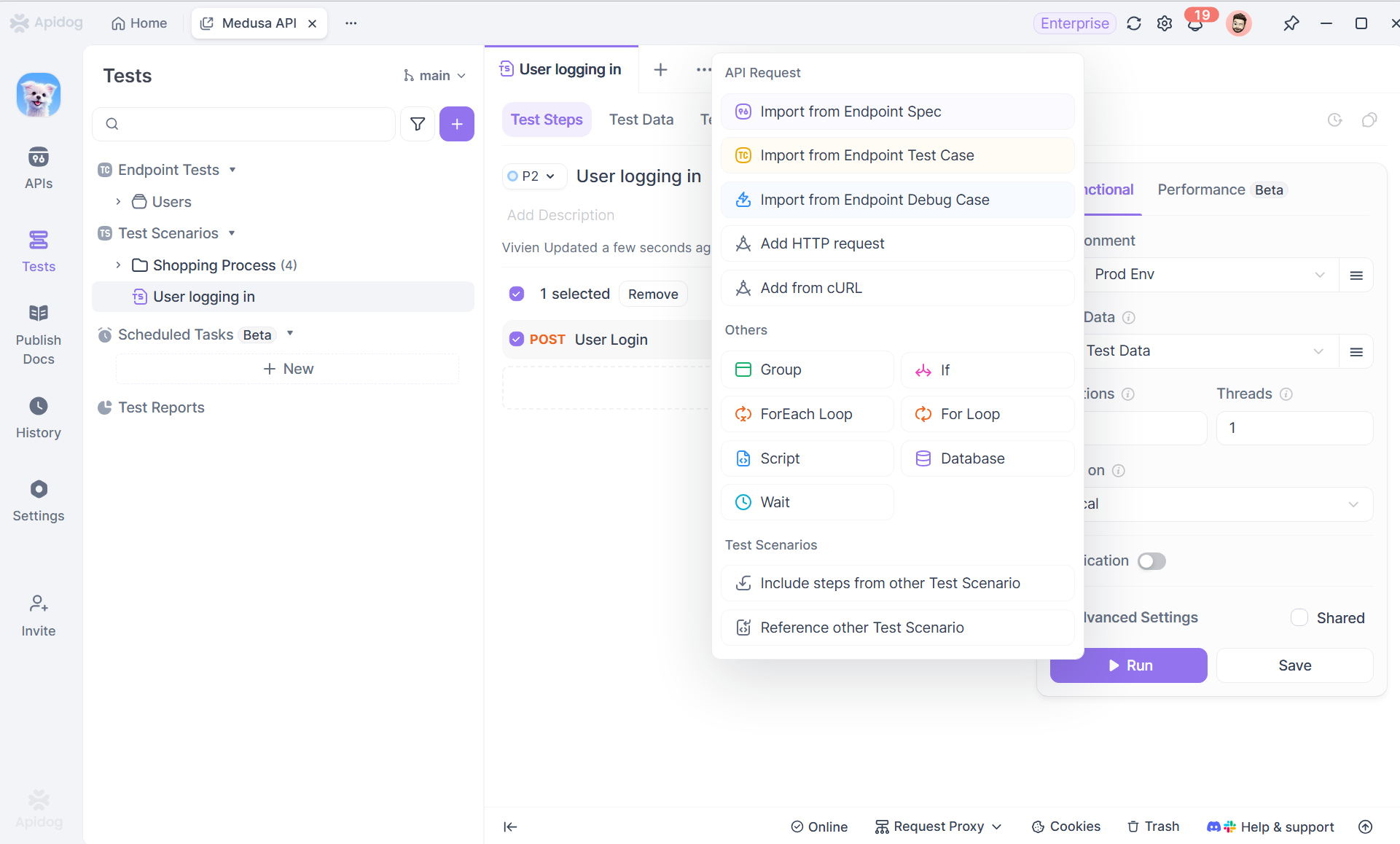Click the filter icon beside search box
This screenshot has width=1400, height=844.
coord(418,124)
